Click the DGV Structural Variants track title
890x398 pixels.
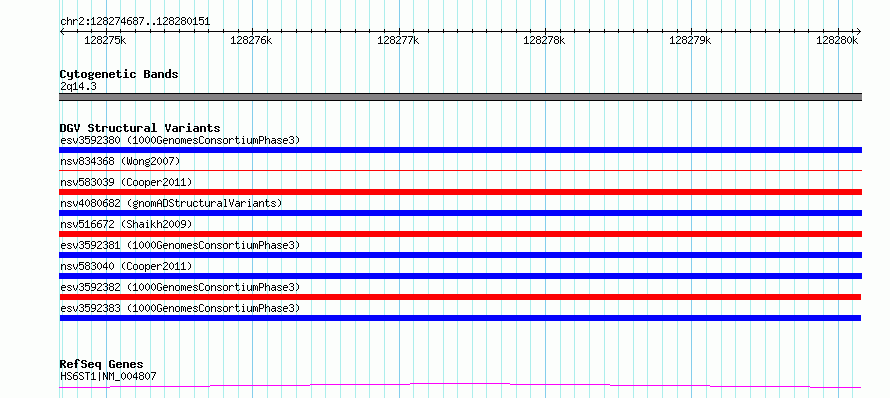[x=140, y=128]
